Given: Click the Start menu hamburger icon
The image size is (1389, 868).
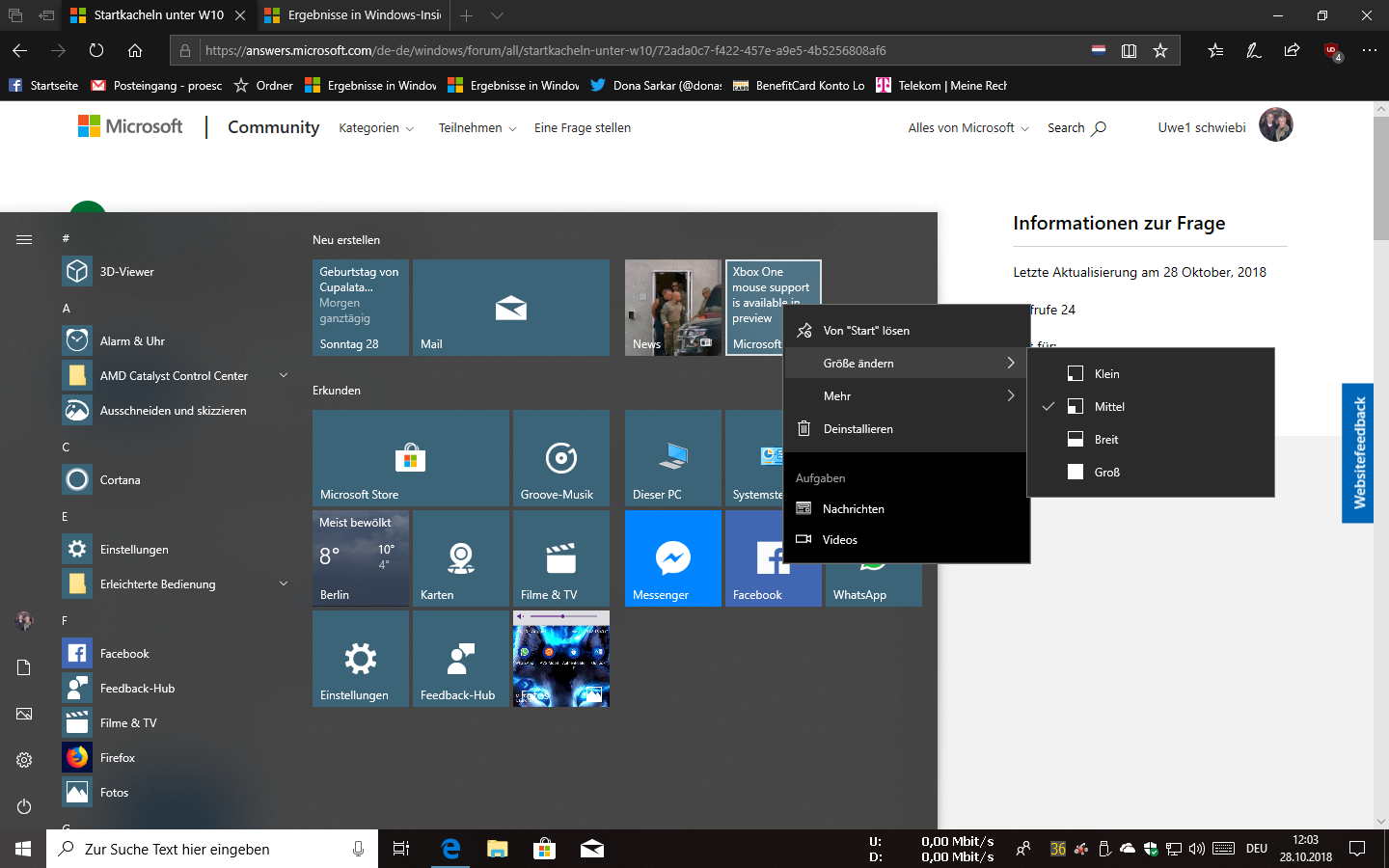Looking at the screenshot, I should pos(24,239).
